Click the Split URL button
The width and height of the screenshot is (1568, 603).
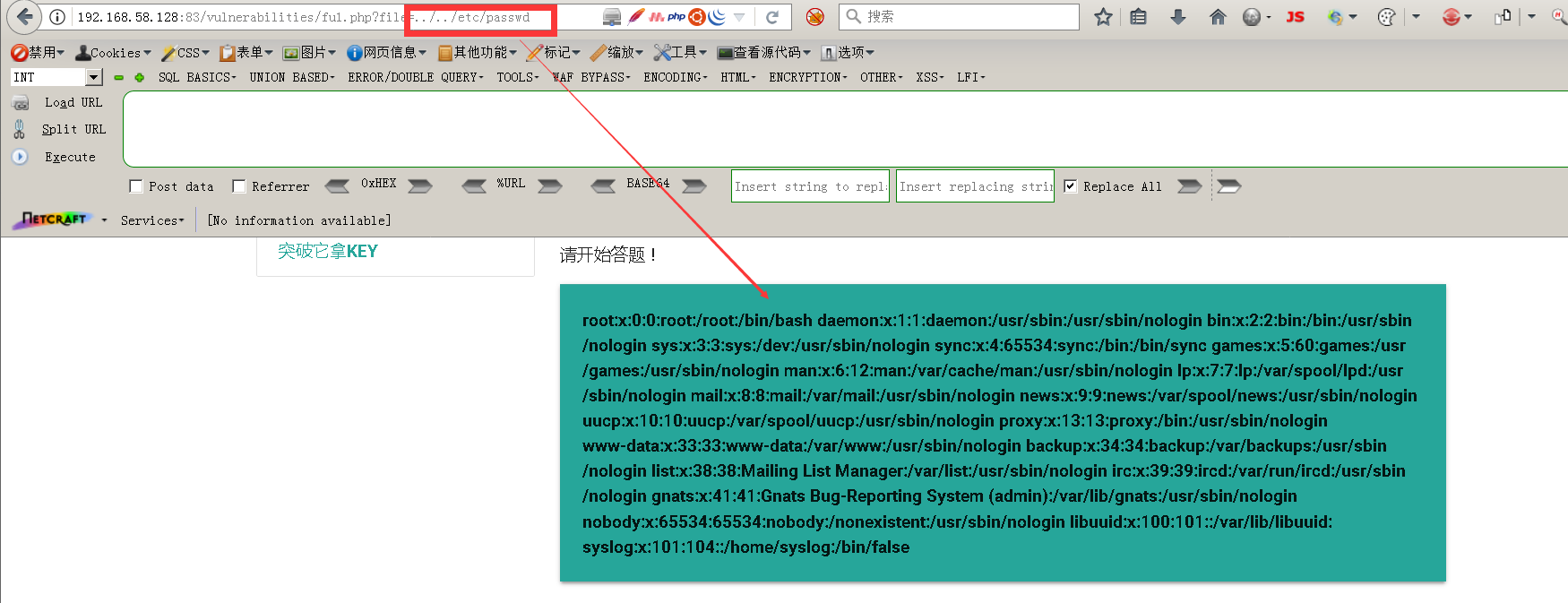73,130
